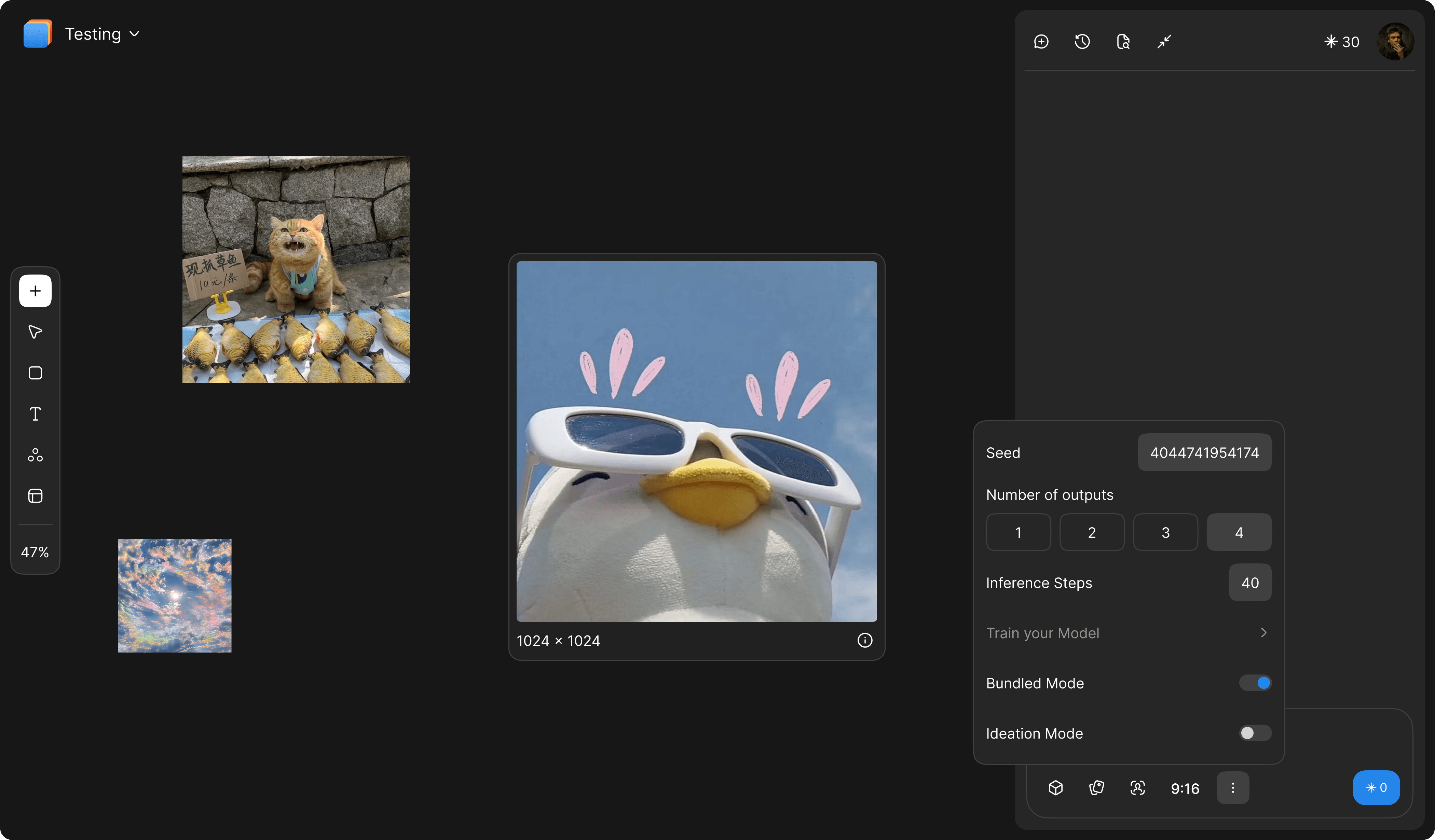Start a new chat with plus bubble icon
Screen dimensions: 1435x840
pyautogui.click(x=1041, y=42)
